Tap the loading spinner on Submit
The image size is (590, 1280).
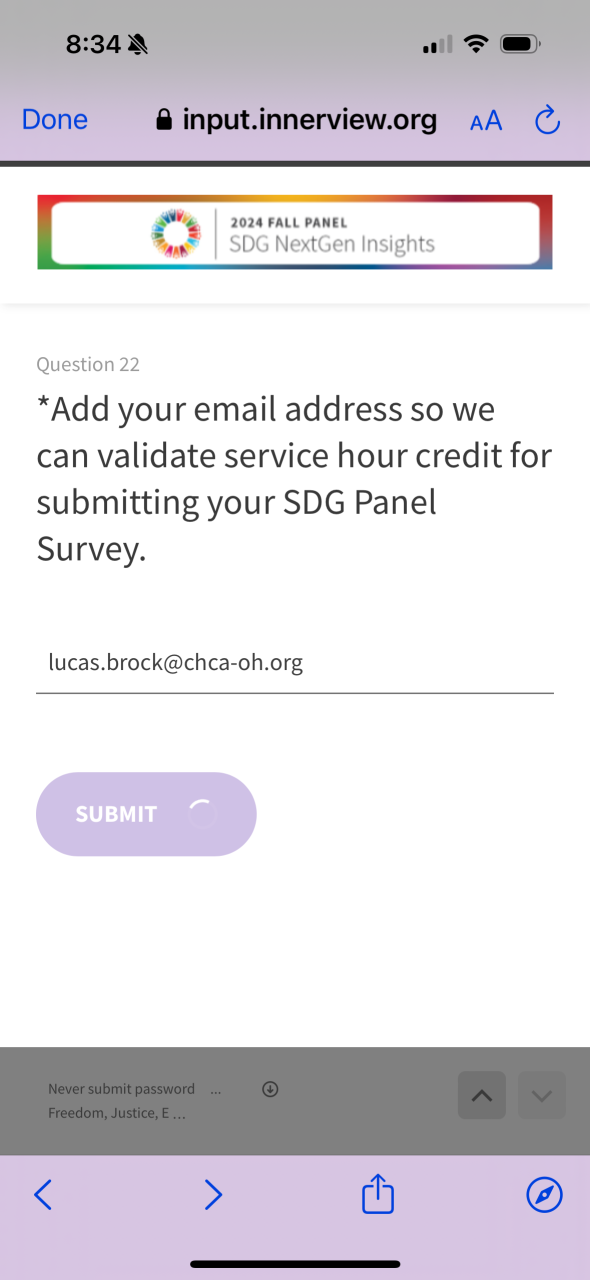point(201,814)
